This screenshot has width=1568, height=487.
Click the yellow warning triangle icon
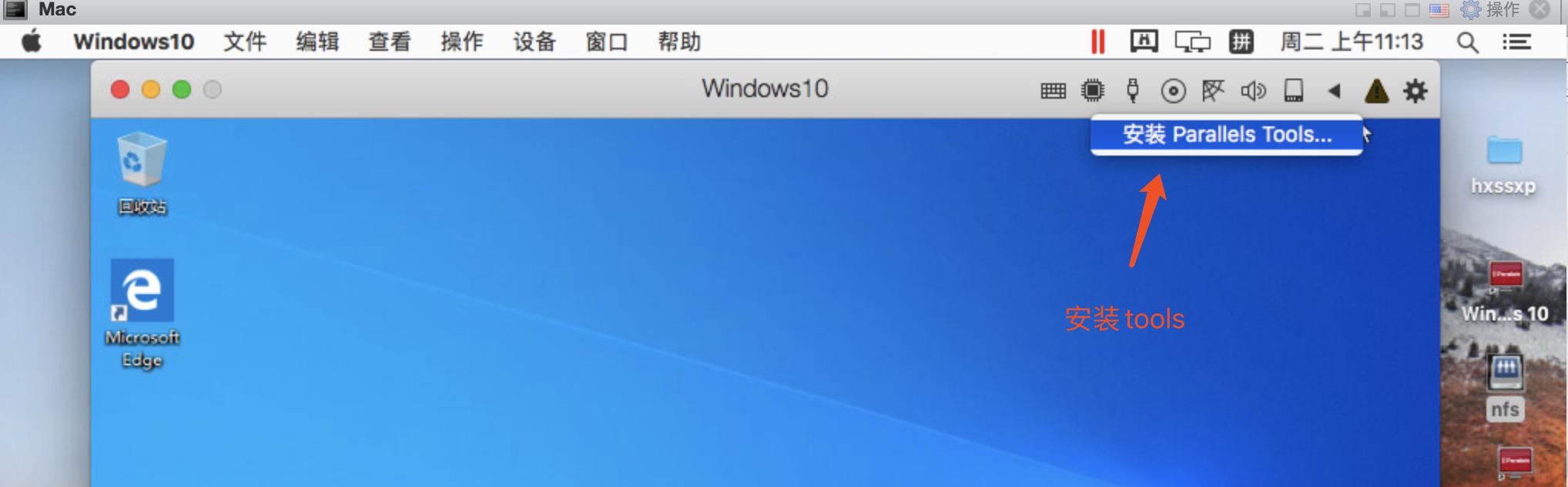pyautogui.click(x=1376, y=91)
